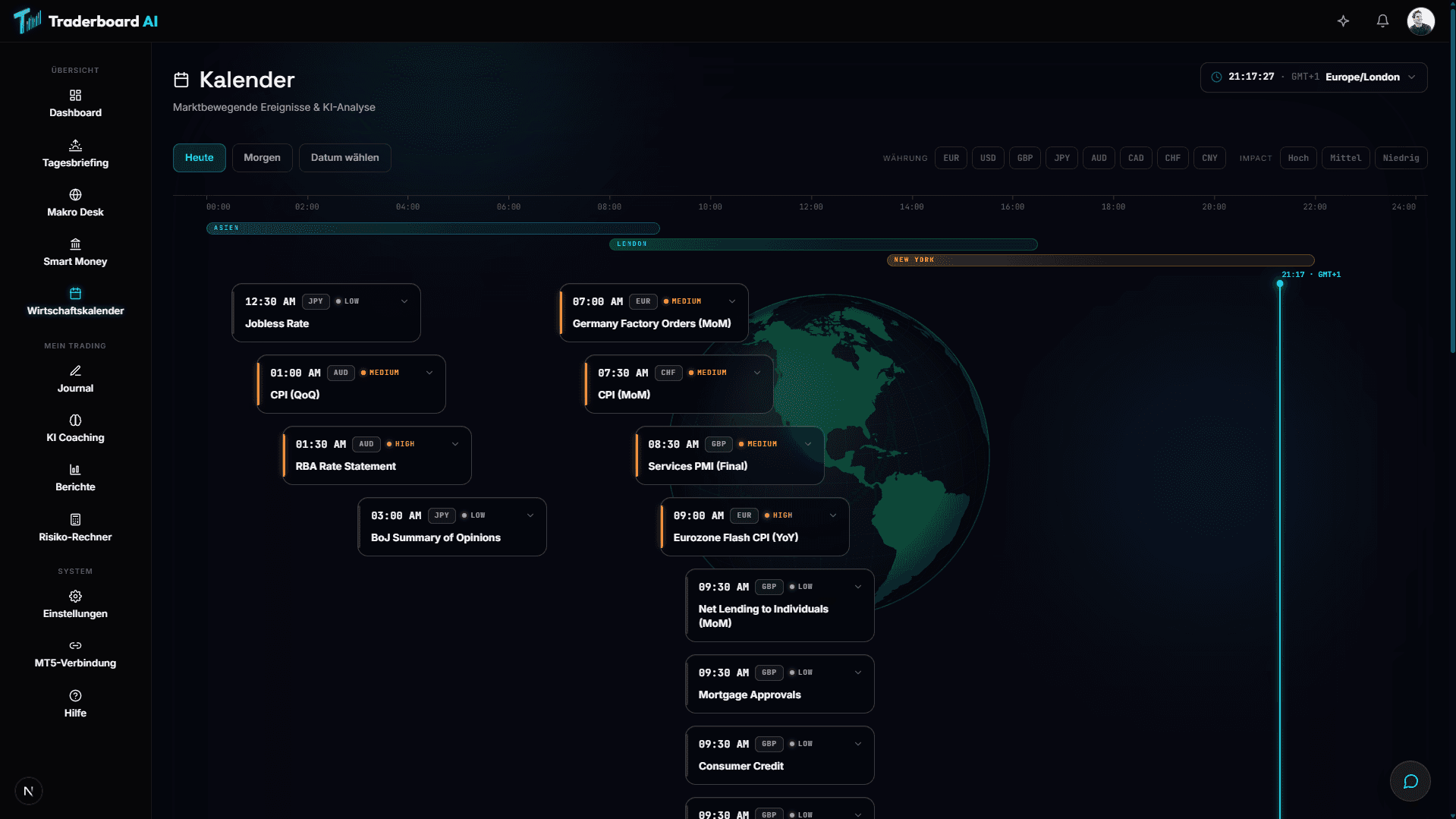Image resolution: width=1456 pixels, height=819 pixels.
Task: Click the round N badge in sidebar
Action: 29,791
